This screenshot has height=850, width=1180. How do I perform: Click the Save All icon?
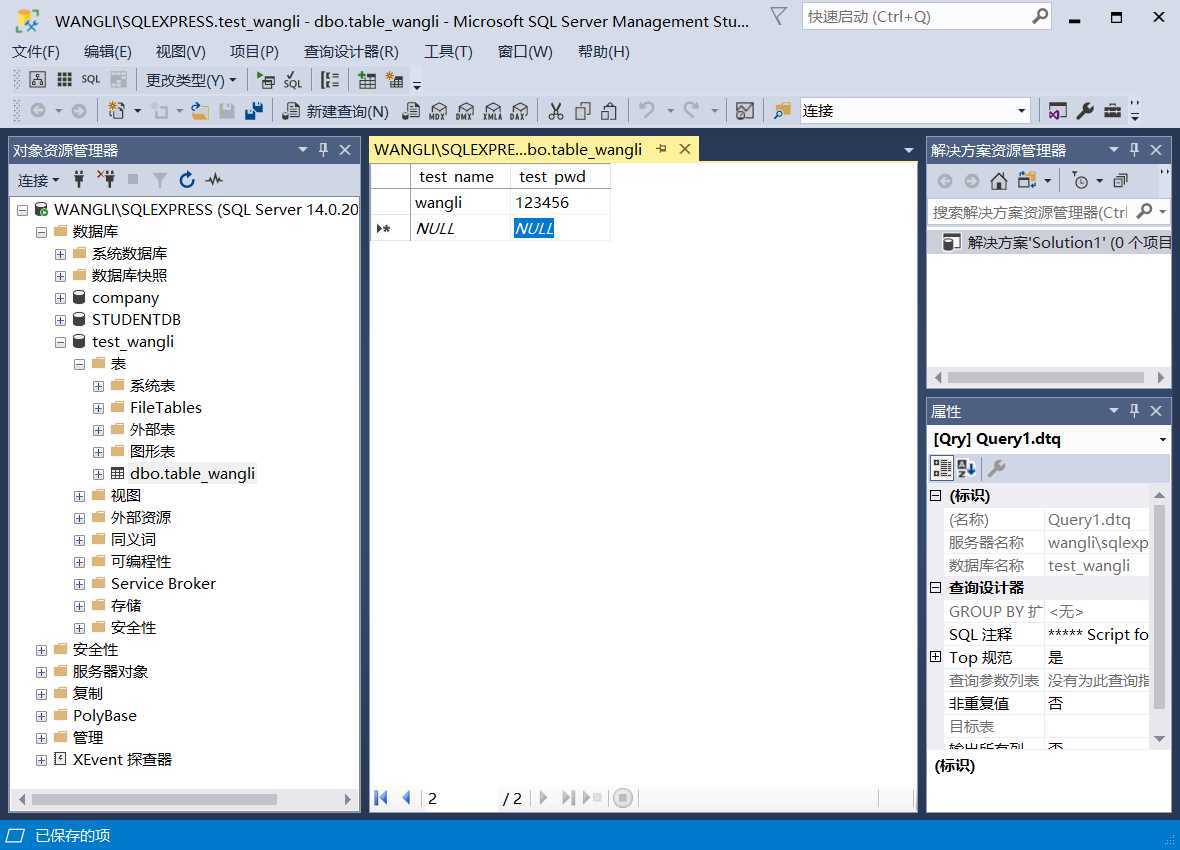pyautogui.click(x=254, y=111)
